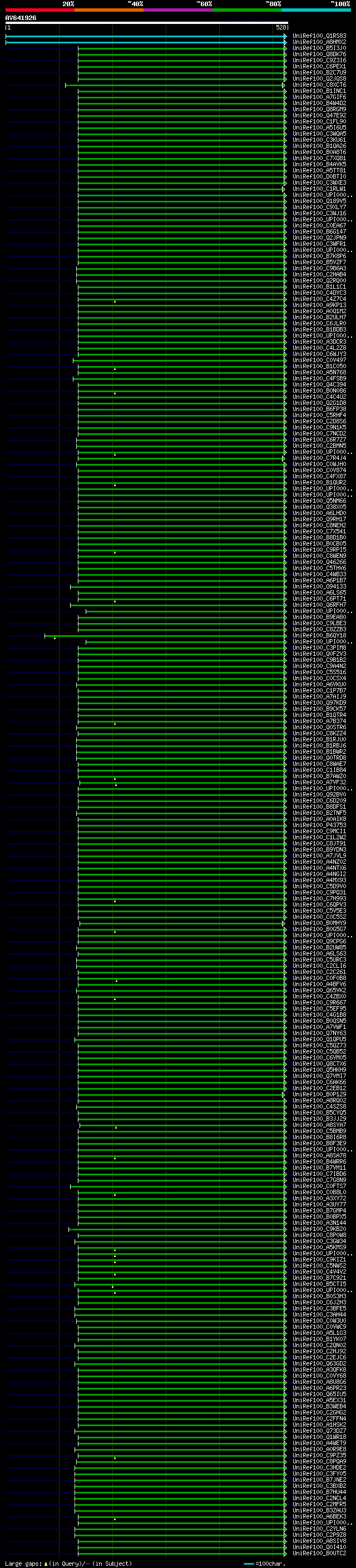356x1568 pixels.
Task: Click the purple ~60% identity legend segment
Action: (179, 10)
